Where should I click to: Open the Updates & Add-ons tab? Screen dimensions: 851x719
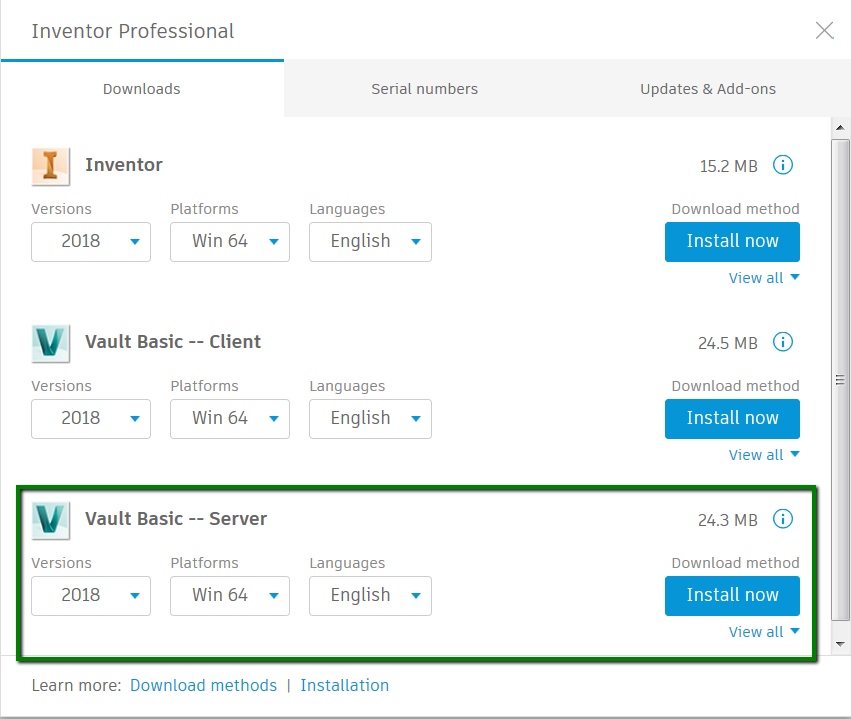click(708, 89)
